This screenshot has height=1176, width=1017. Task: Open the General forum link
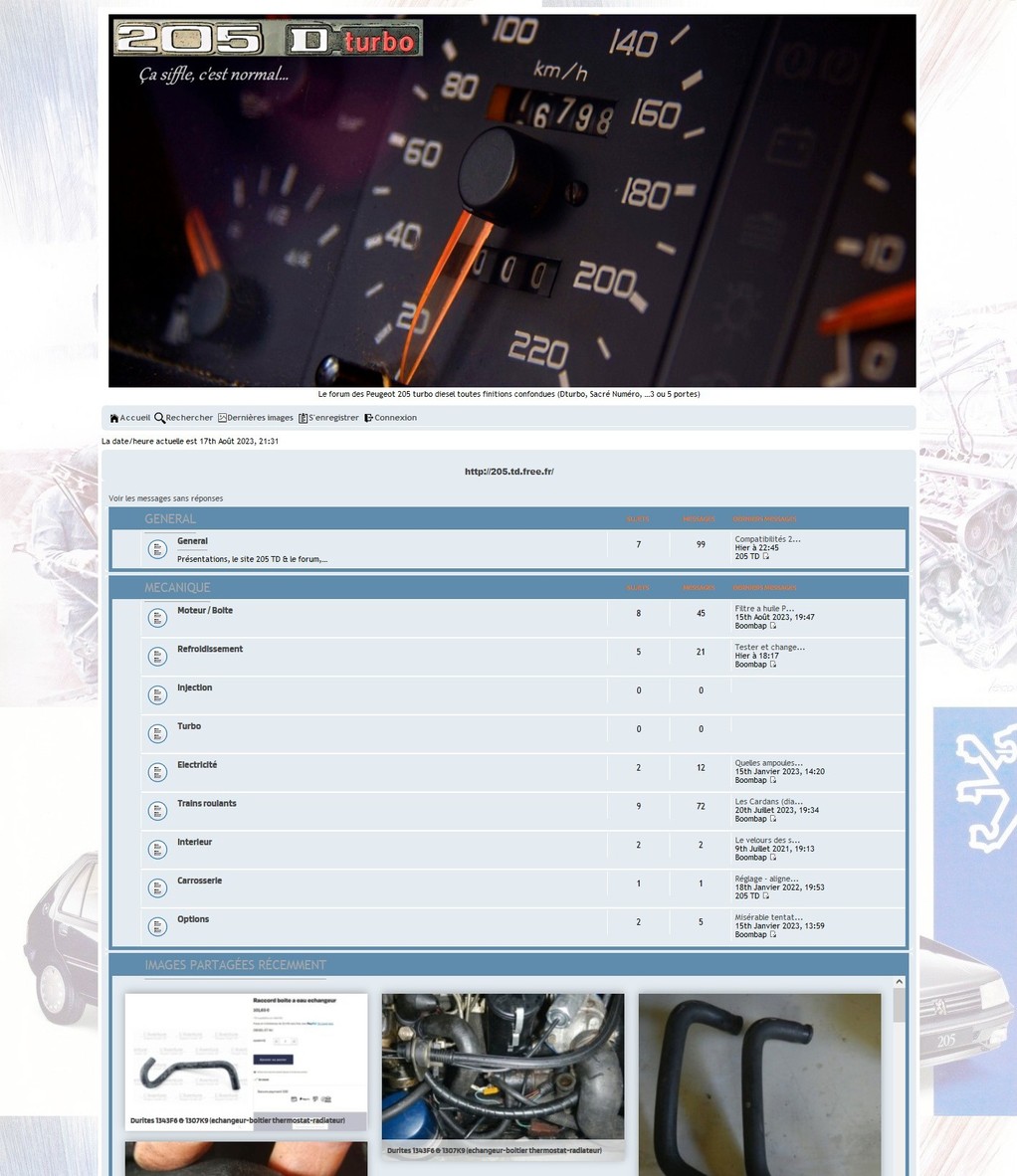point(193,541)
